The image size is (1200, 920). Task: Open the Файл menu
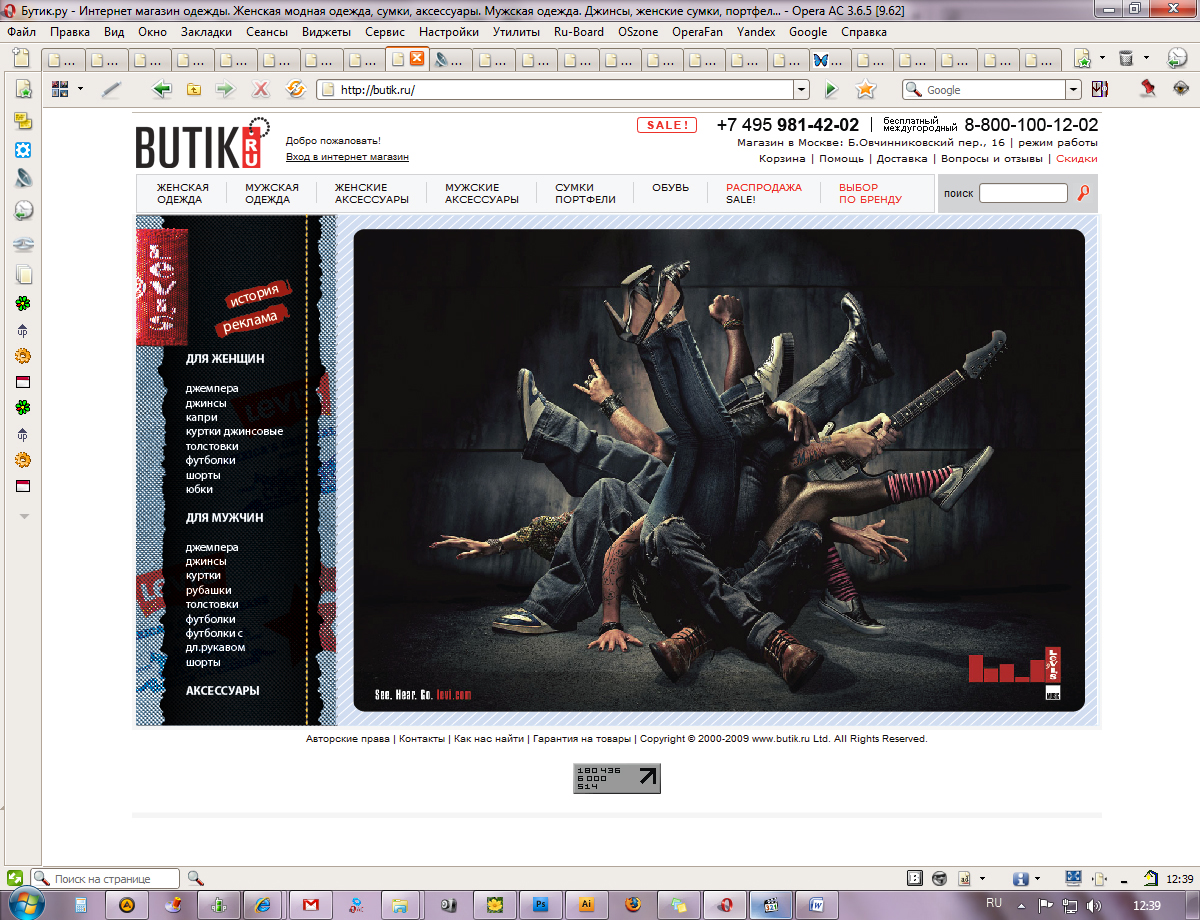click(x=21, y=31)
